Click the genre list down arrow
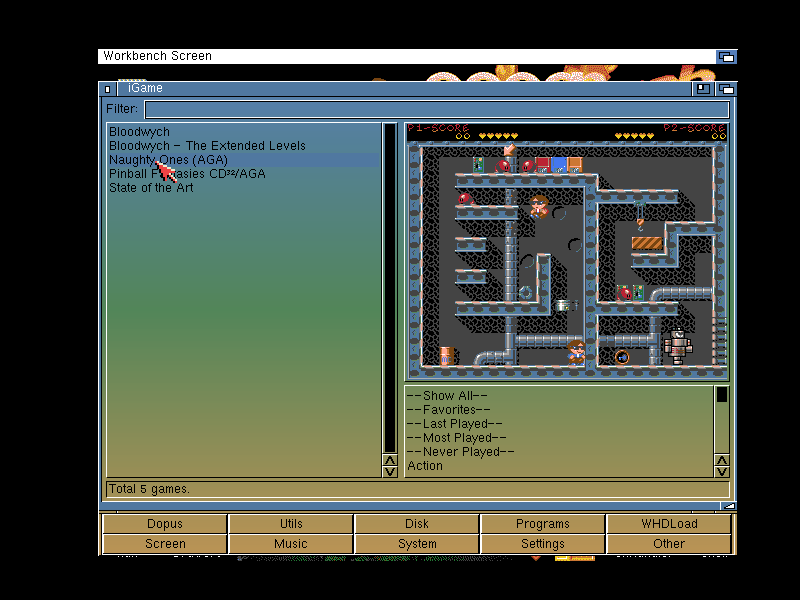 point(720,469)
